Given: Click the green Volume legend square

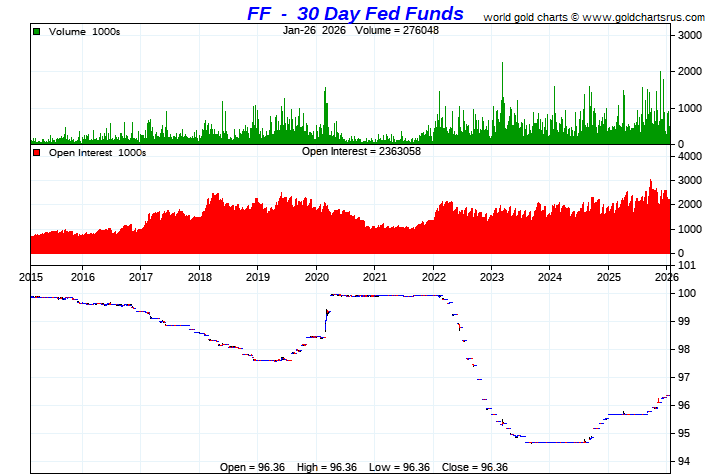Looking at the screenshot, I should 37,31.
